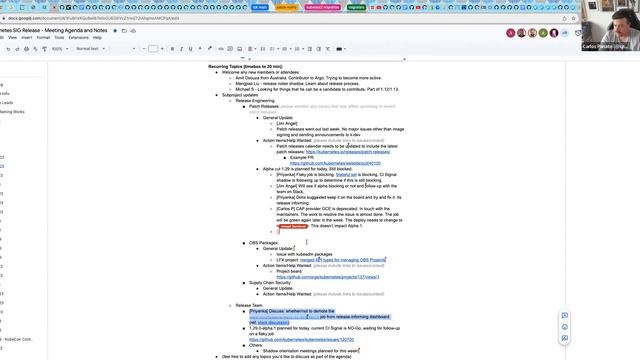640x360 pixels.
Task: Undo the last edit
Action: coord(8,49)
